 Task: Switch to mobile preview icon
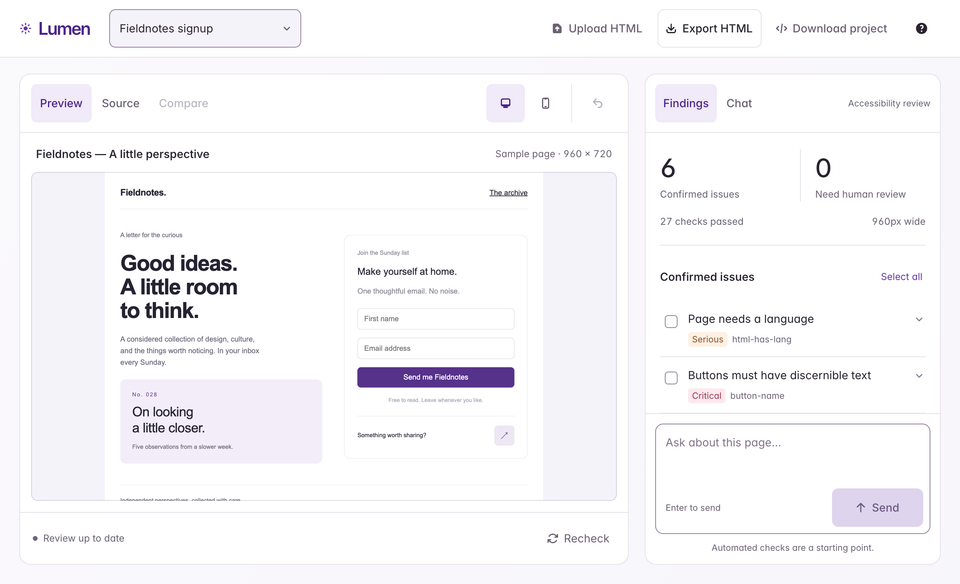pyautogui.click(x=545, y=103)
